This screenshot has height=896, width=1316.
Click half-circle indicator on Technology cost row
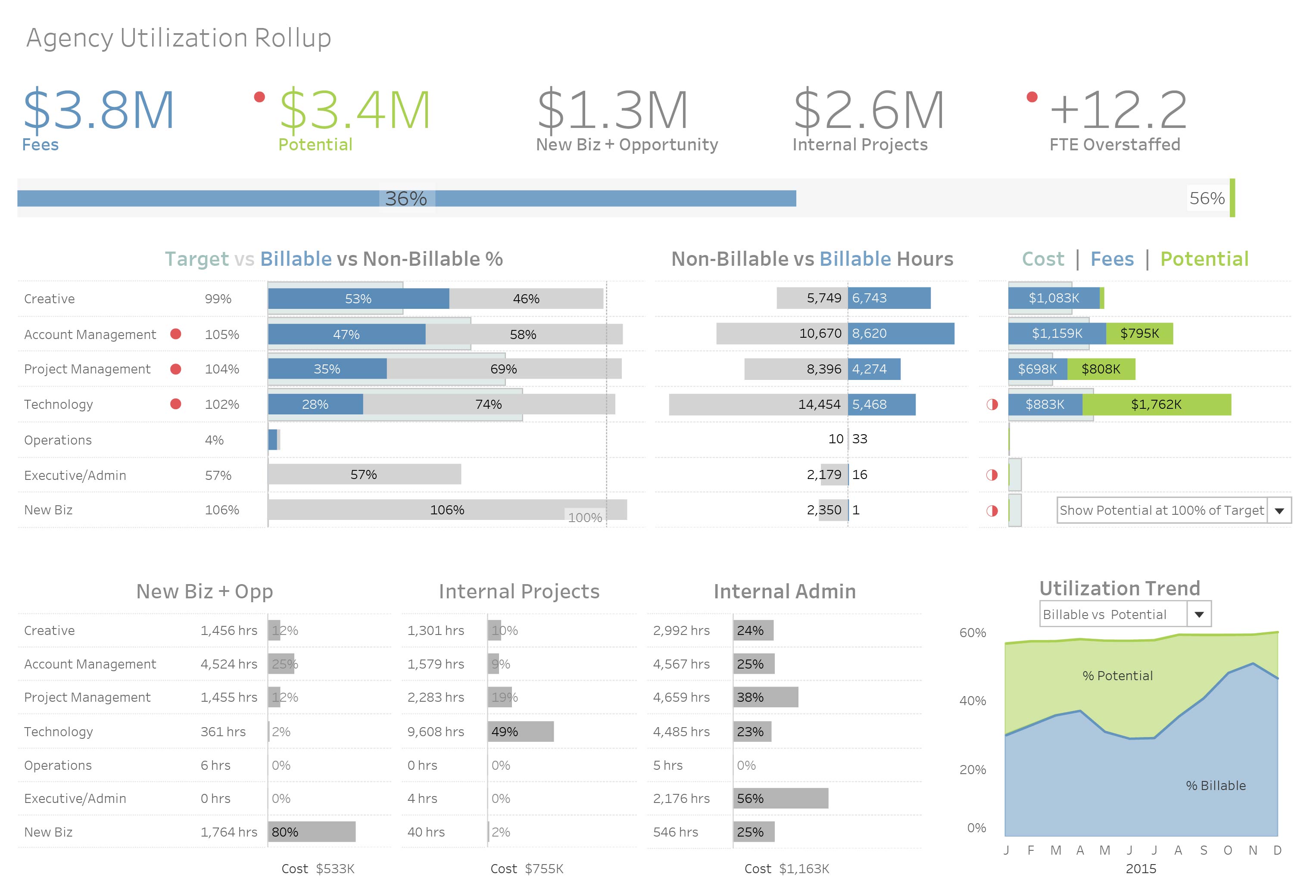(992, 404)
